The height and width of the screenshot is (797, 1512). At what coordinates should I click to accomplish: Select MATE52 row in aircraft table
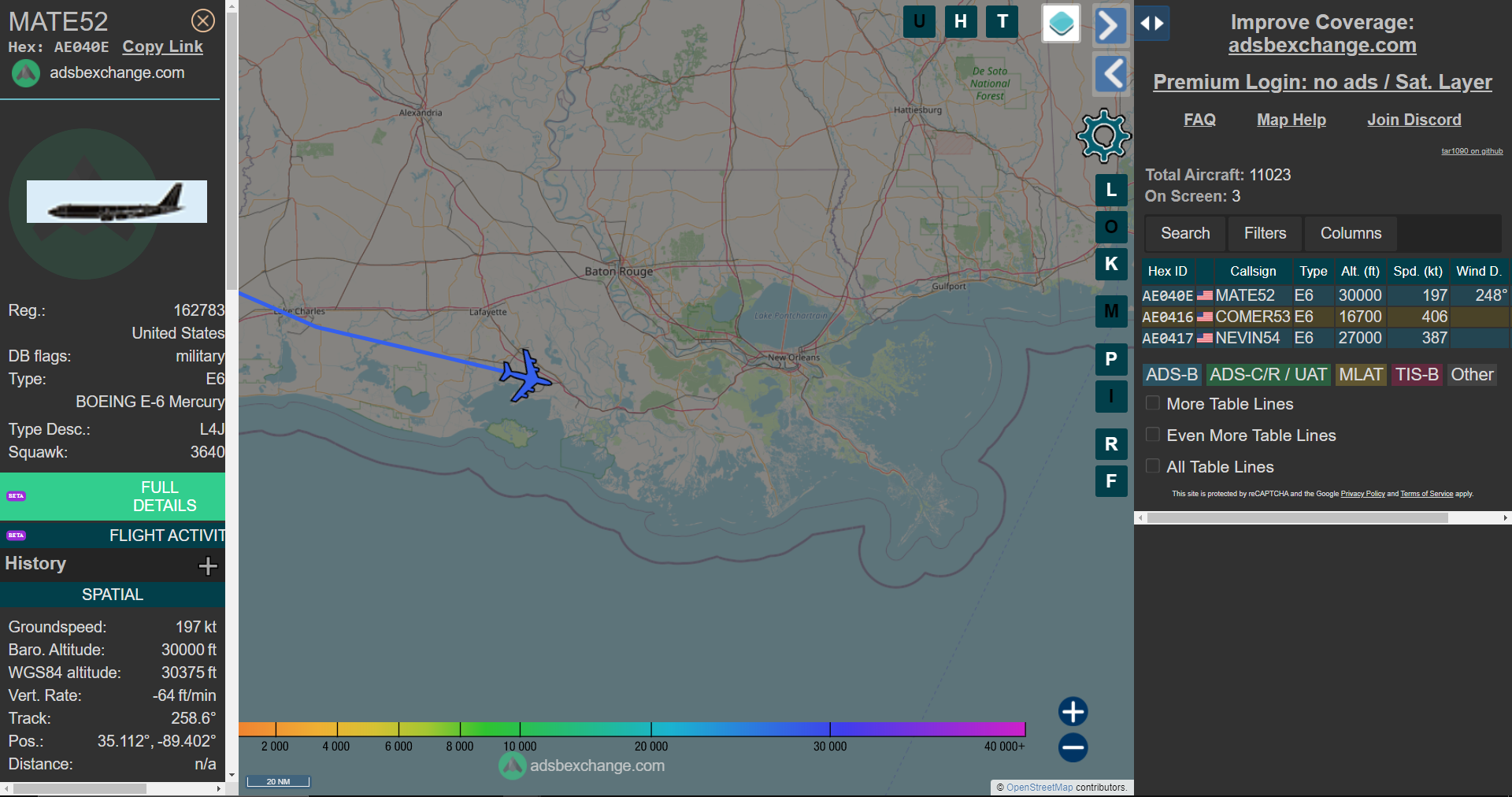[x=1325, y=295]
